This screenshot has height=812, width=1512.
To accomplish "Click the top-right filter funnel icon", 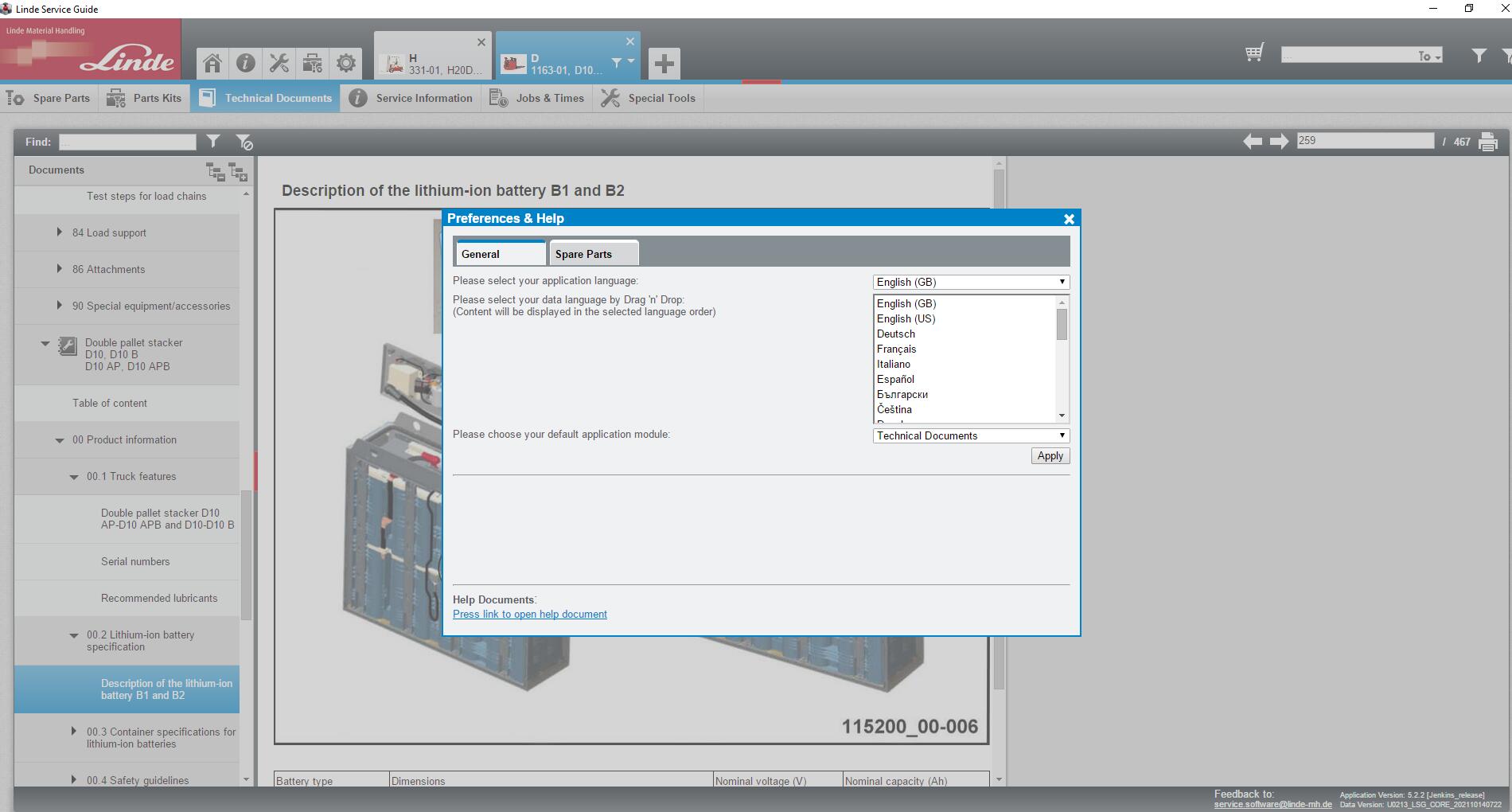I will pos(1479,55).
